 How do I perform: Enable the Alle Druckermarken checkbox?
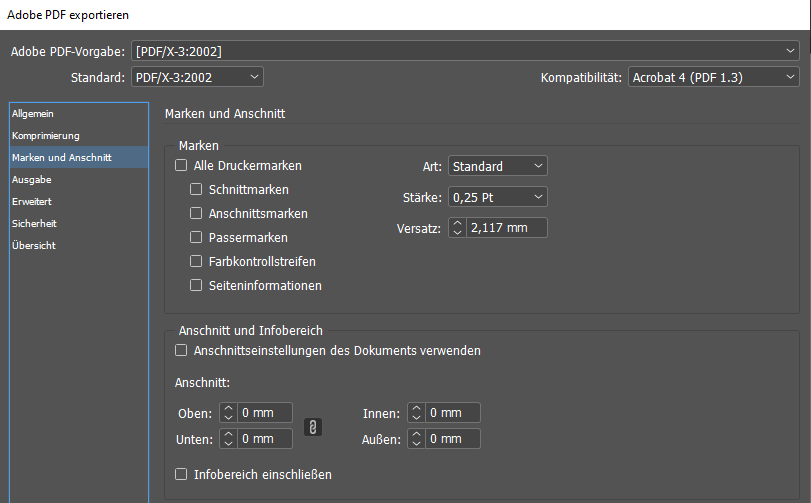(181, 166)
